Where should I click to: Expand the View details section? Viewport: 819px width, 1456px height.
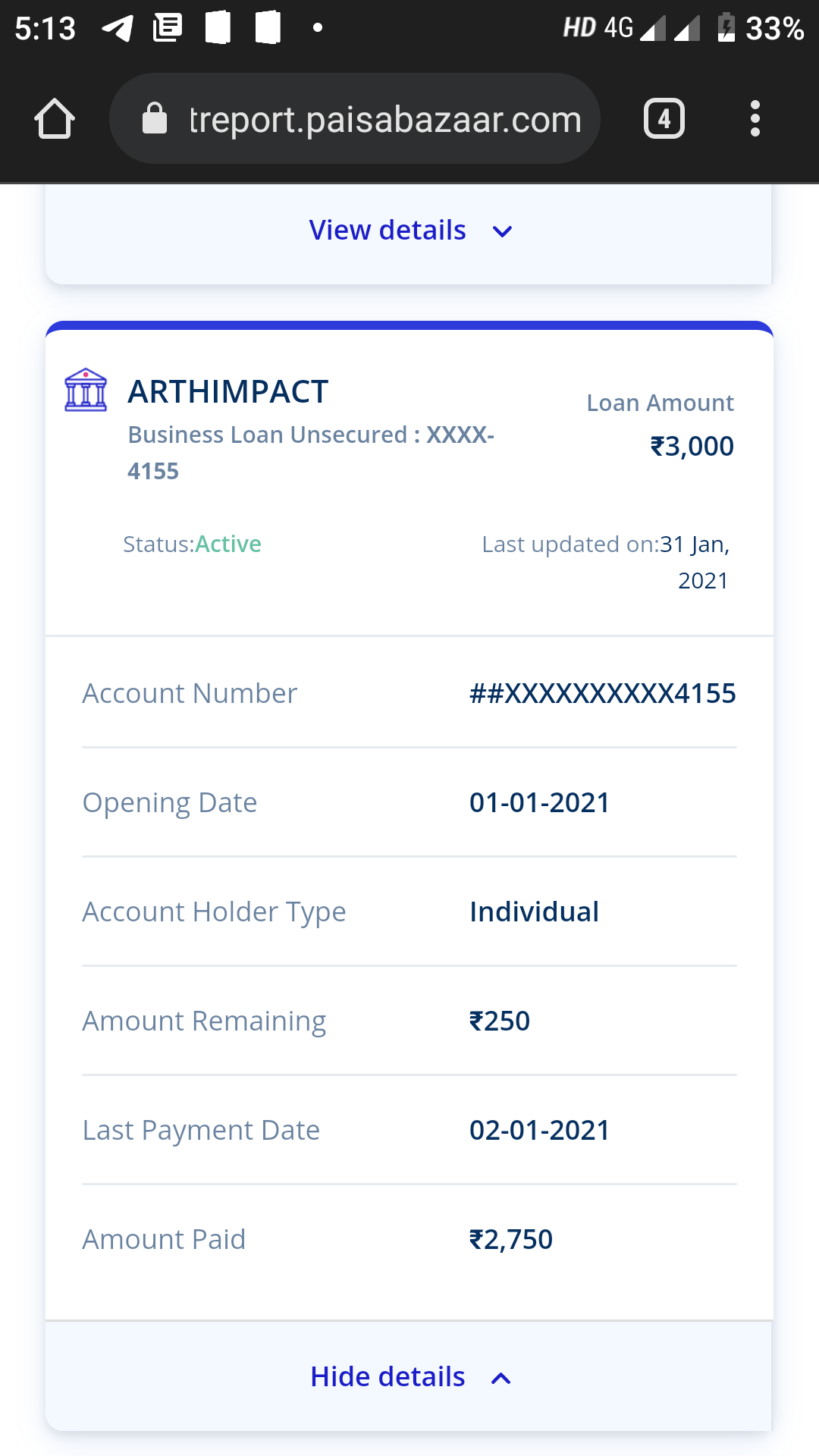click(x=388, y=231)
